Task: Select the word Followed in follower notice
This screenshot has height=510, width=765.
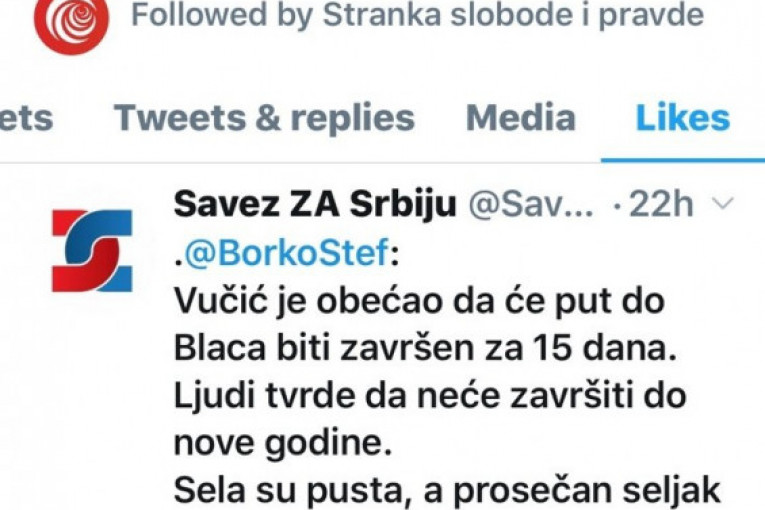Action: pyautogui.click(x=199, y=15)
